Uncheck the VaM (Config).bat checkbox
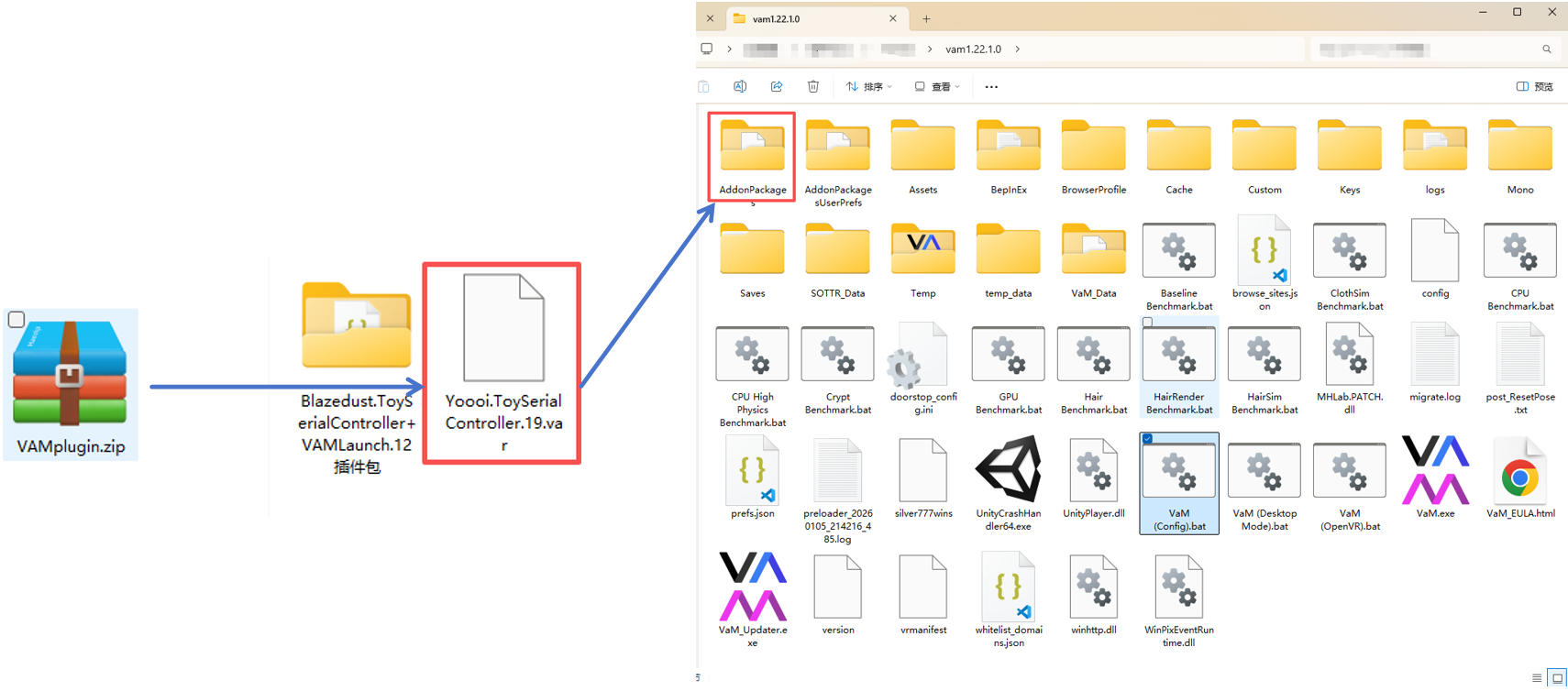 1147,439
